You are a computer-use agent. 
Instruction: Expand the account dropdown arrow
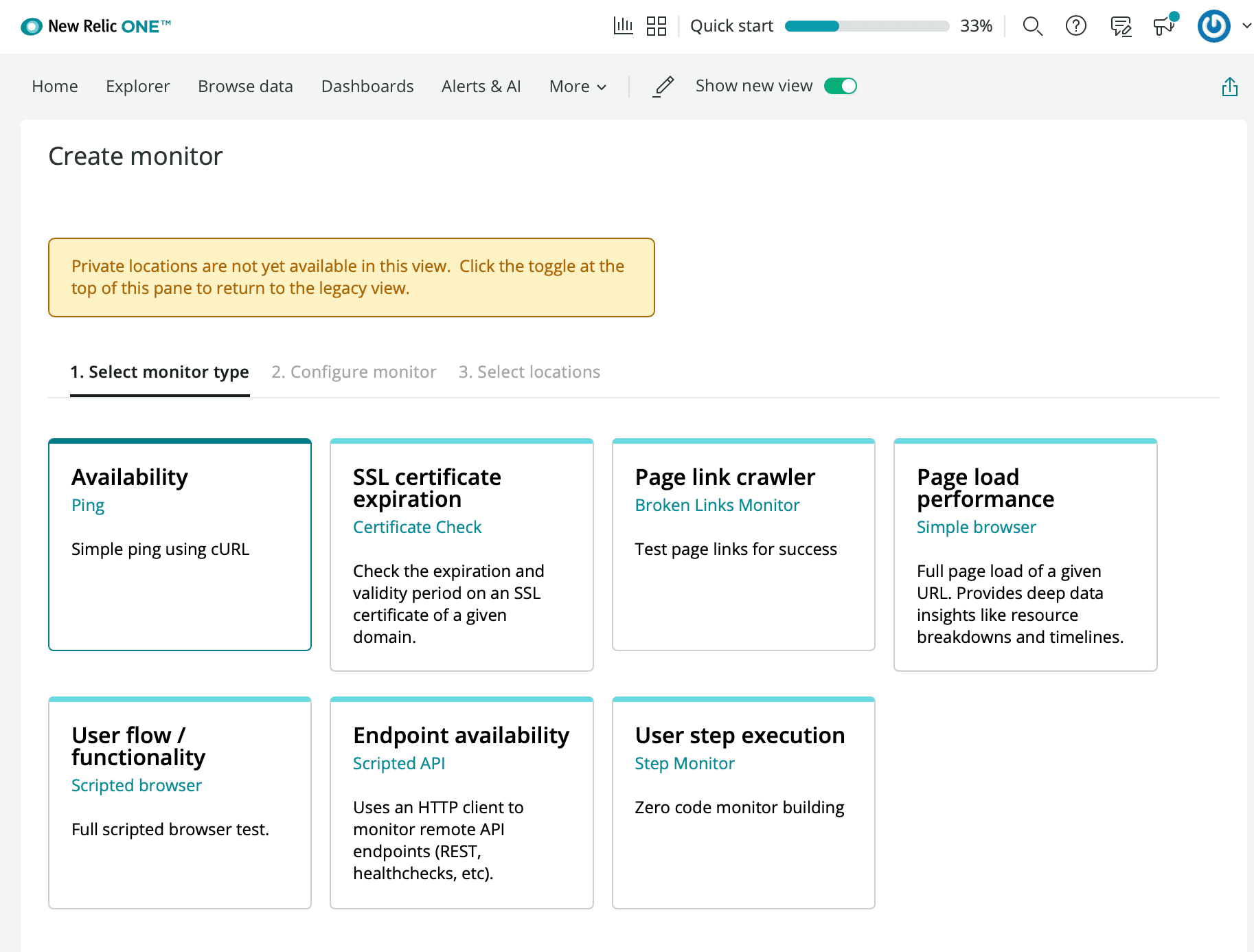pyautogui.click(x=1246, y=26)
